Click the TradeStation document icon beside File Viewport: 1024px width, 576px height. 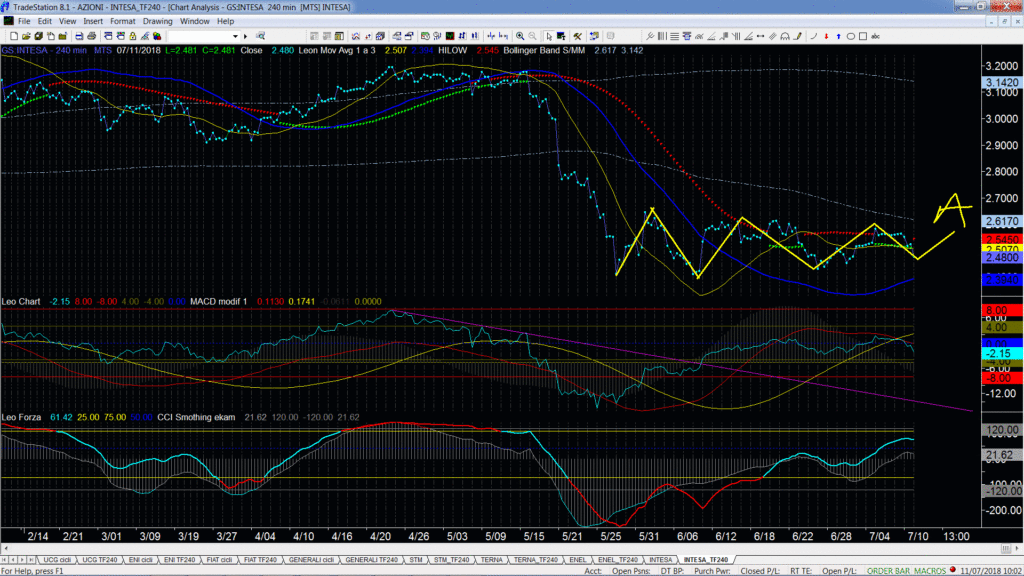(x=8, y=21)
